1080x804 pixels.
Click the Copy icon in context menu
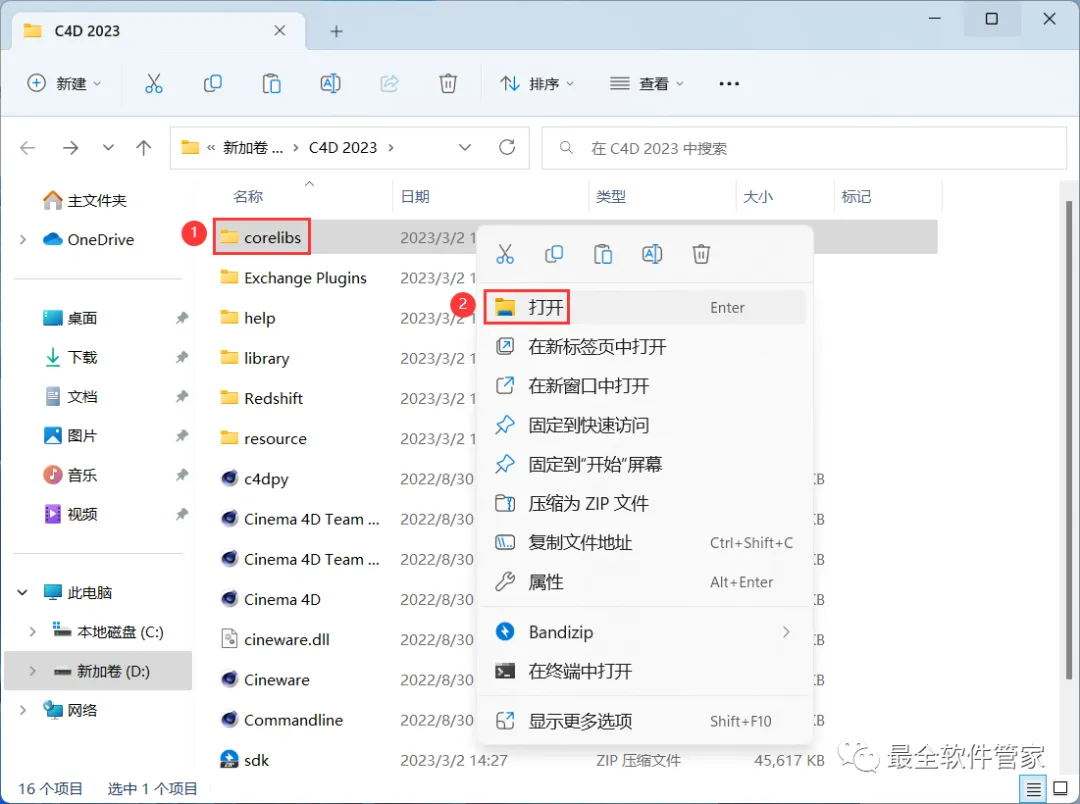(x=554, y=254)
